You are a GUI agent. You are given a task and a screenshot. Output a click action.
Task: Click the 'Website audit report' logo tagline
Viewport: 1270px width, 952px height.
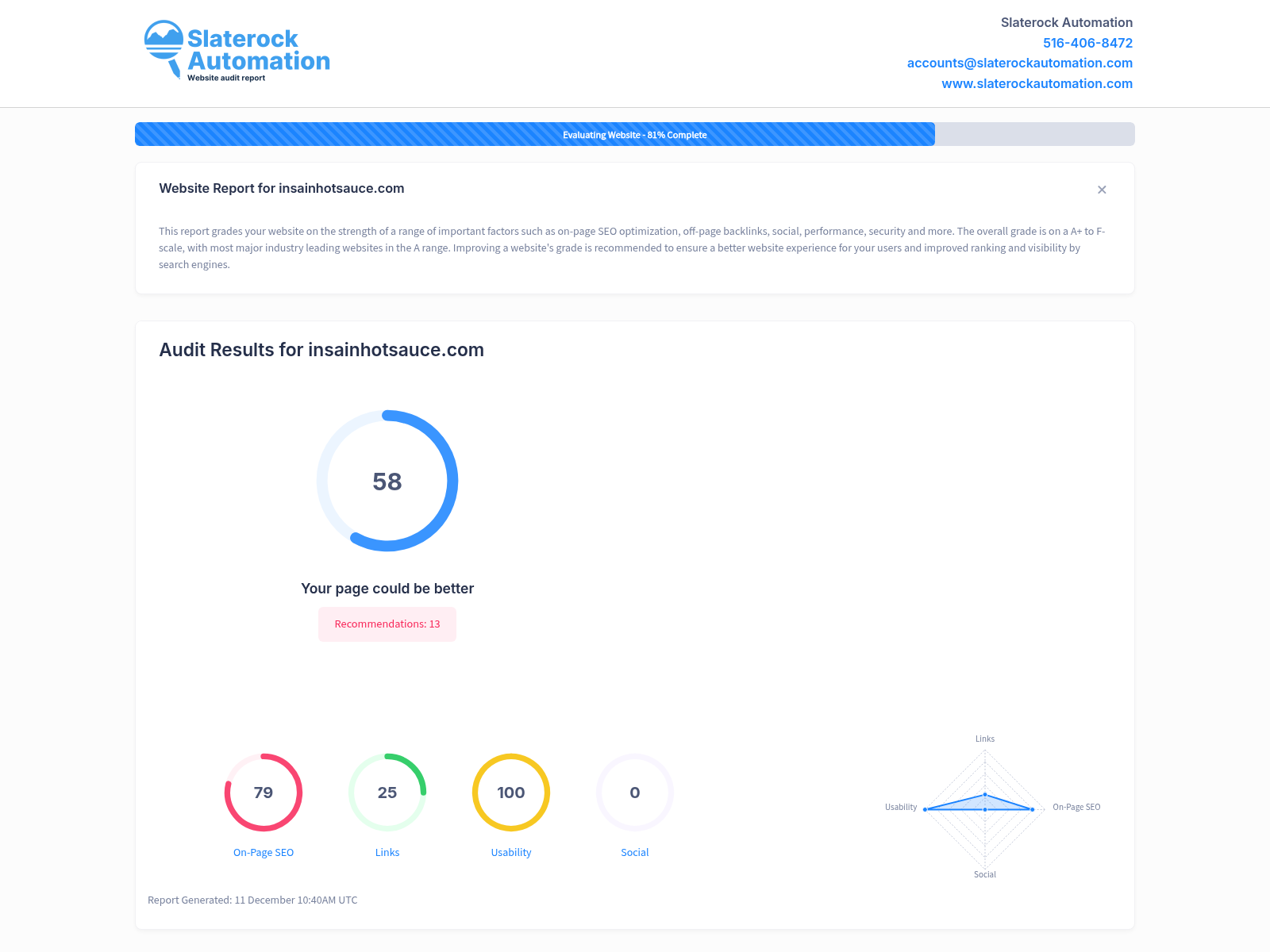coord(226,78)
